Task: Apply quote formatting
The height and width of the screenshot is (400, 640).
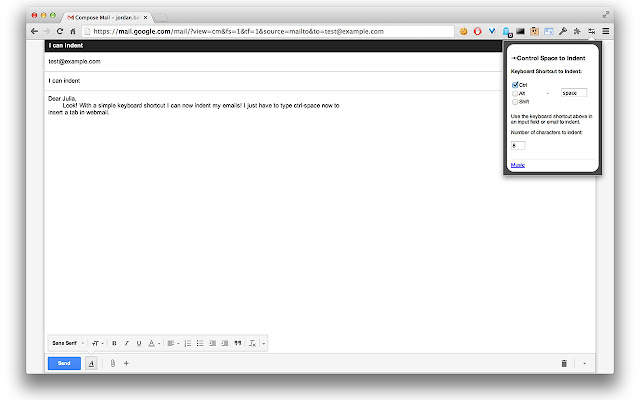Action: (238, 343)
